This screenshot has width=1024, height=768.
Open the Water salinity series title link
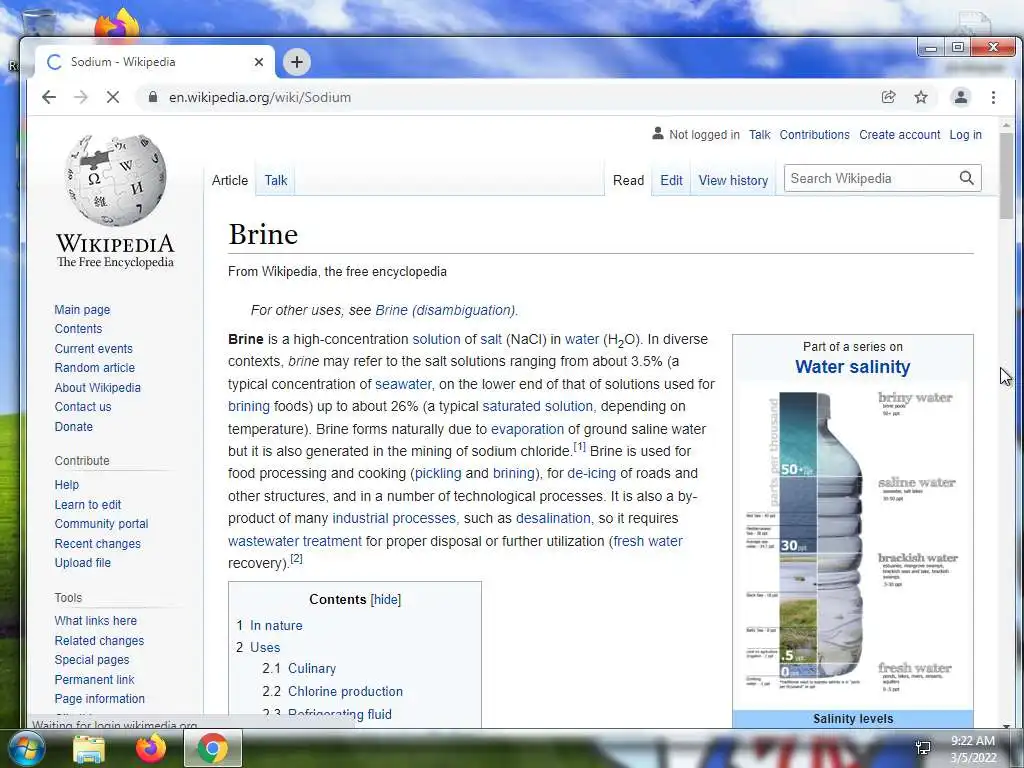[852, 367]
